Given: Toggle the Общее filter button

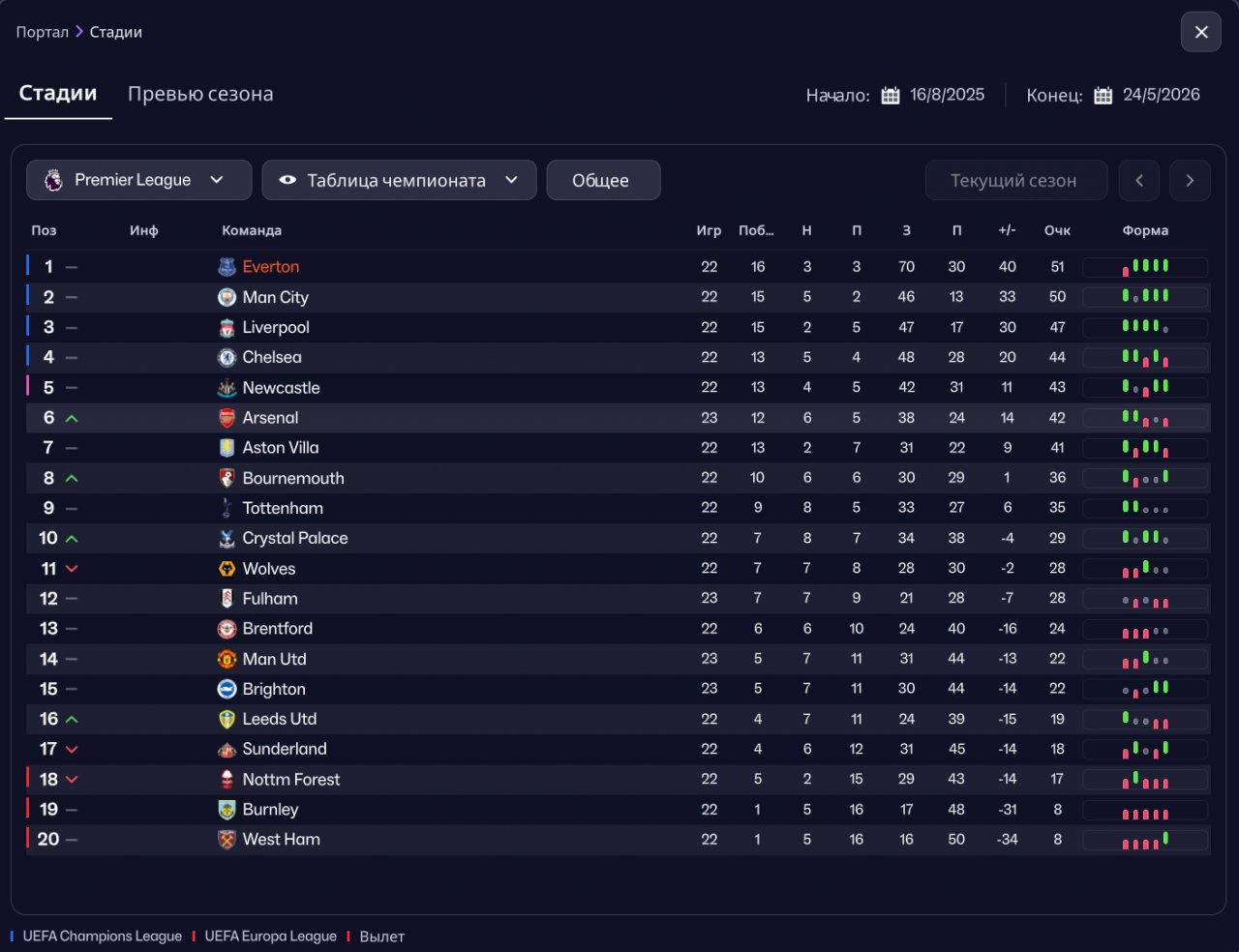Looking at the screenshot, I should tap(603, 181).
